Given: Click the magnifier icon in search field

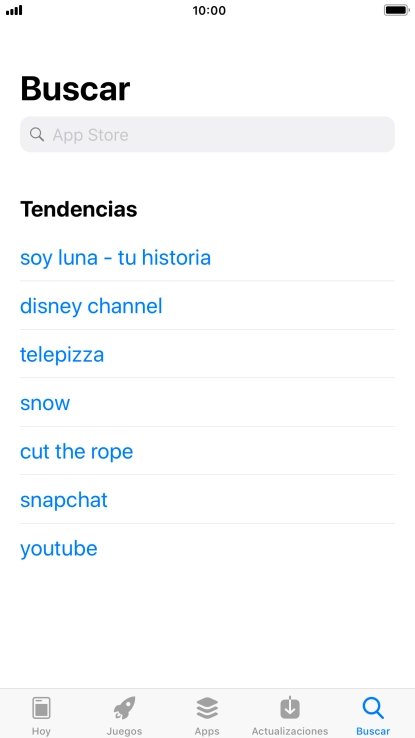Looking at the screenshot, I should (x=37, y=135).
